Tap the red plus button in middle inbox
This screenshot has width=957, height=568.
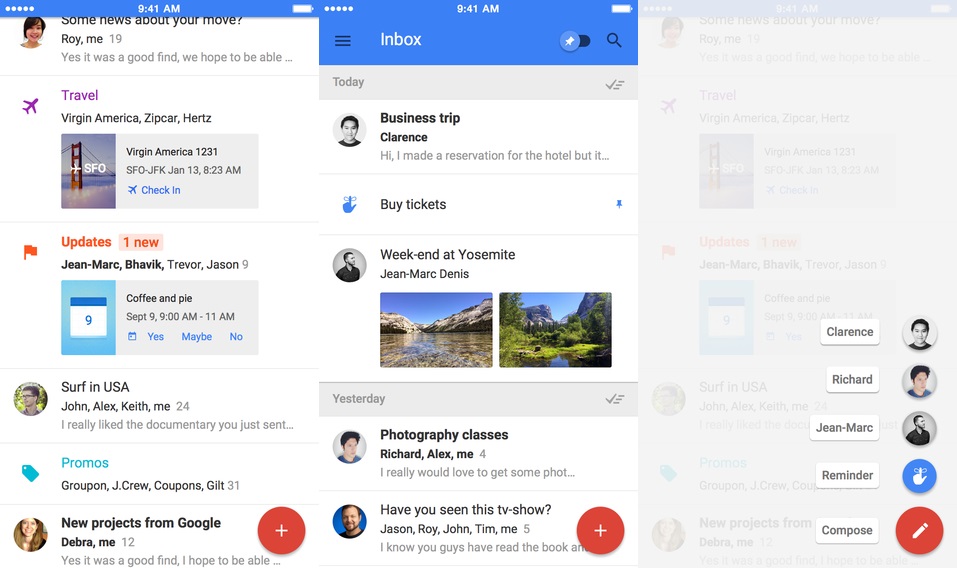tap(600, 531)
